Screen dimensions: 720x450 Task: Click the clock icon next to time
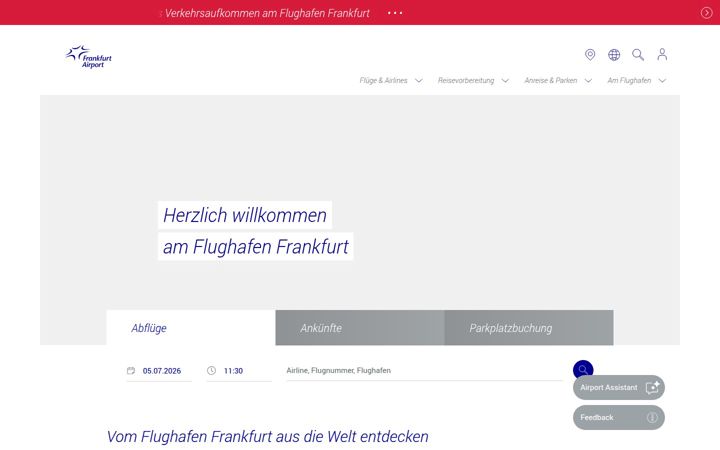click(211, 371)
